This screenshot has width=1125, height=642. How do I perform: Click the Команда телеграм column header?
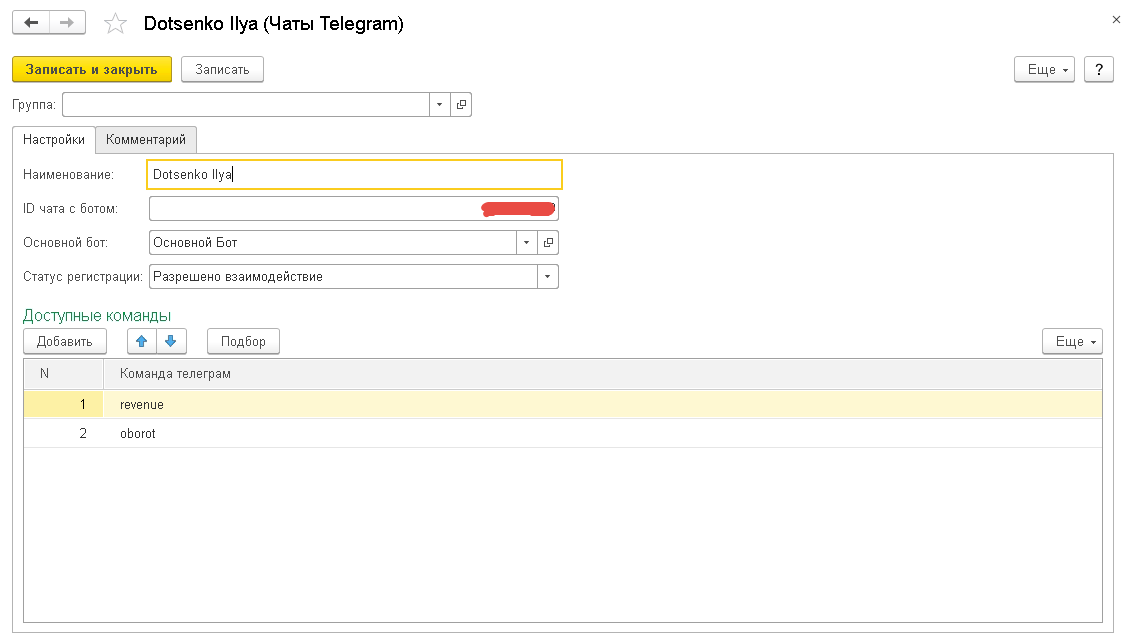click(603, 374)
